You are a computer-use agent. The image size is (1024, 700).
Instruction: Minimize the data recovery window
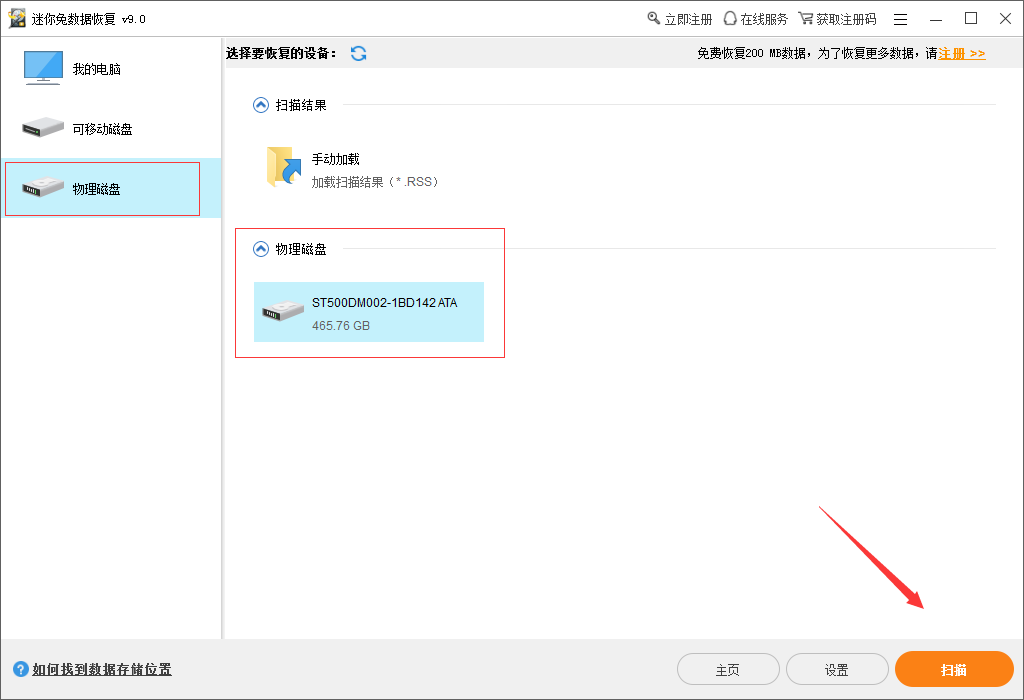point(936,20)
